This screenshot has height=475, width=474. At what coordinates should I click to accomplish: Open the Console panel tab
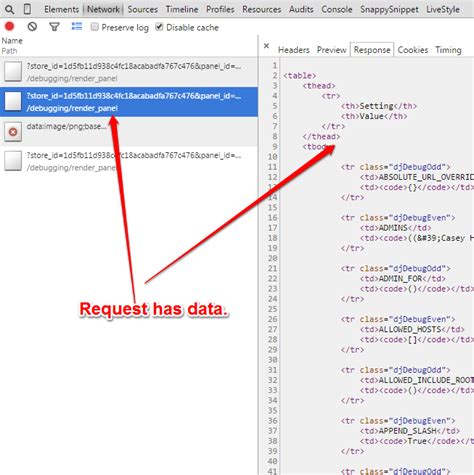coord(336,9)
